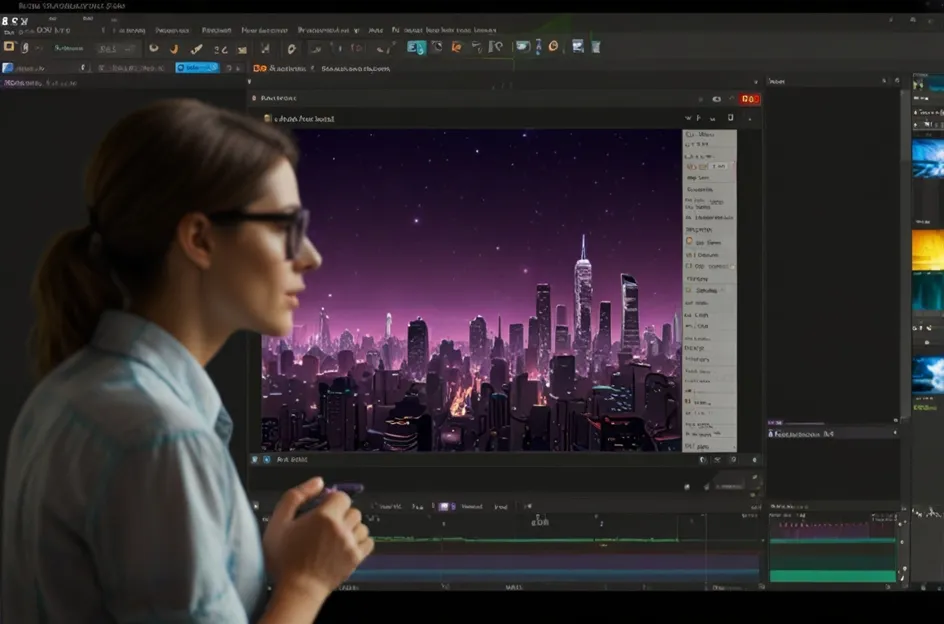Screen dimensions: 944x624
Task: Select the teal highlighted tool in top toolbar
Action: point(416,47)
